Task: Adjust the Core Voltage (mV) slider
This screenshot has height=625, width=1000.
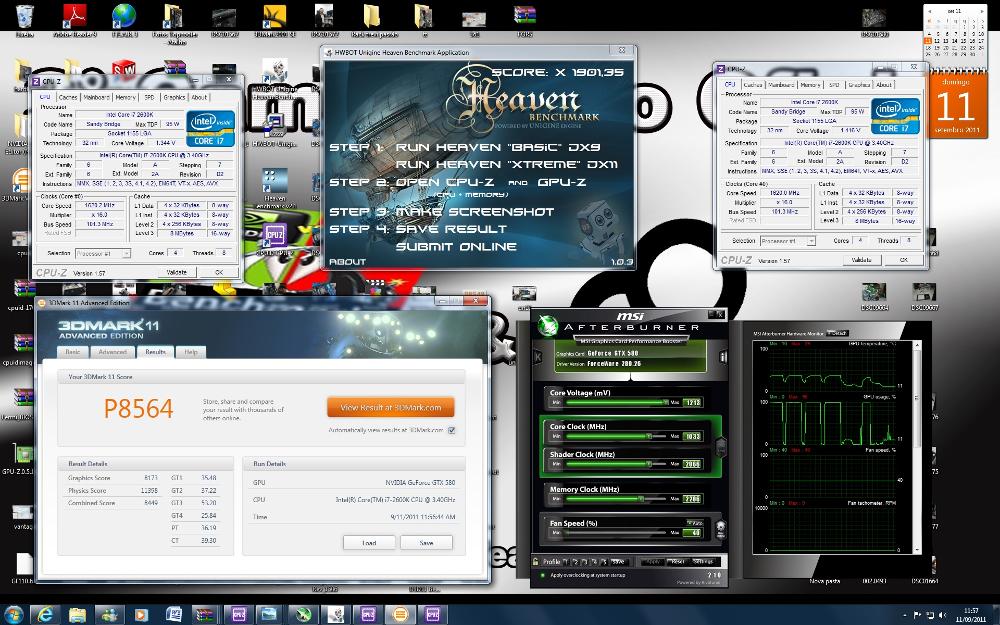Action: pos(615,402)
